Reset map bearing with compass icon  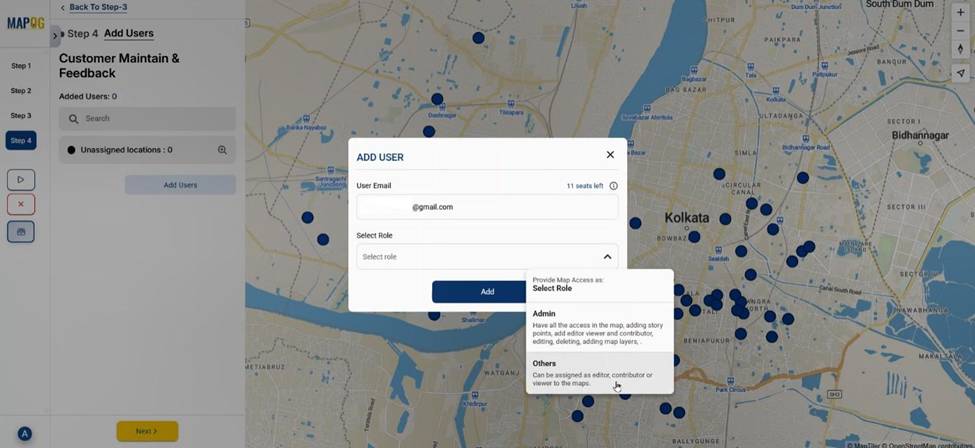960,49
